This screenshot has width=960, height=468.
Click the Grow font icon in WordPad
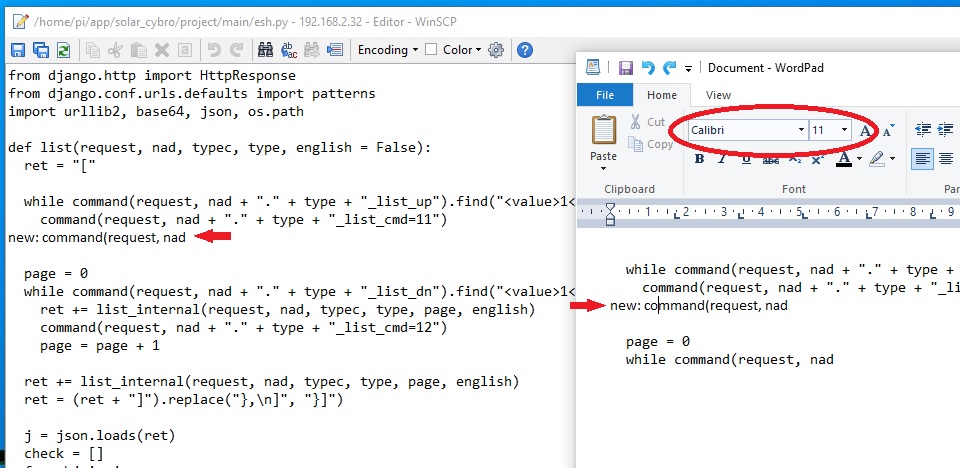[866, 131]
